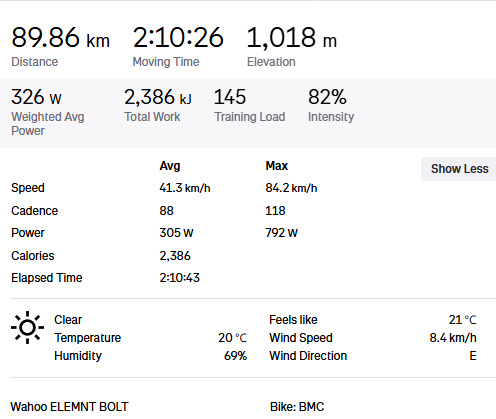Viewport: 496px width, 419px height.
Task: Click the Humidity 69% value
Action: (x=235, y=356)
